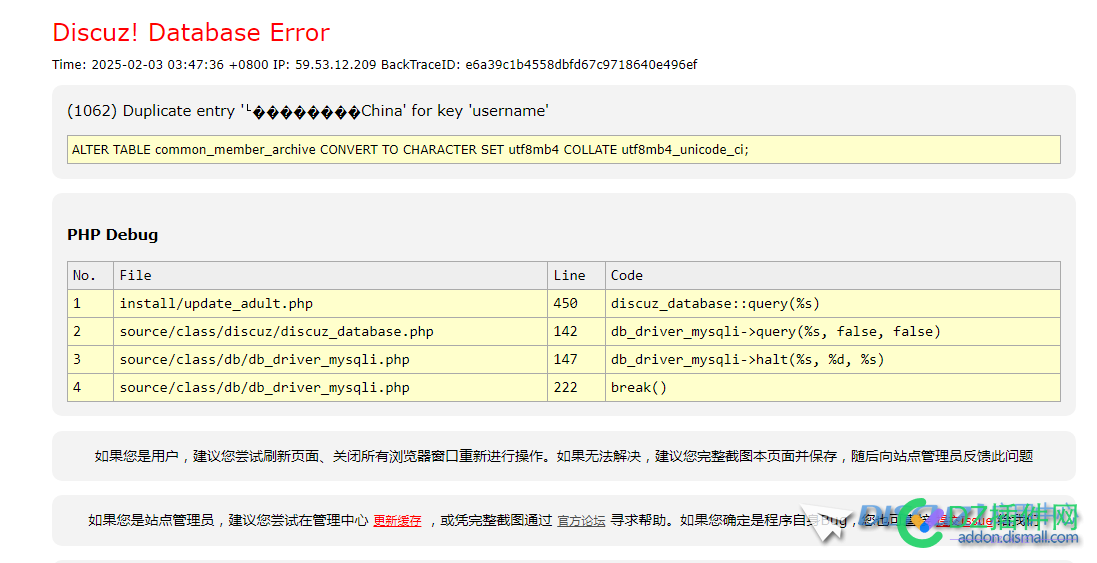The width and height of the screenshot is (1097, 563).
Task: Click the timestamp 2025-02-03 03:47:36
Action: 158,64
